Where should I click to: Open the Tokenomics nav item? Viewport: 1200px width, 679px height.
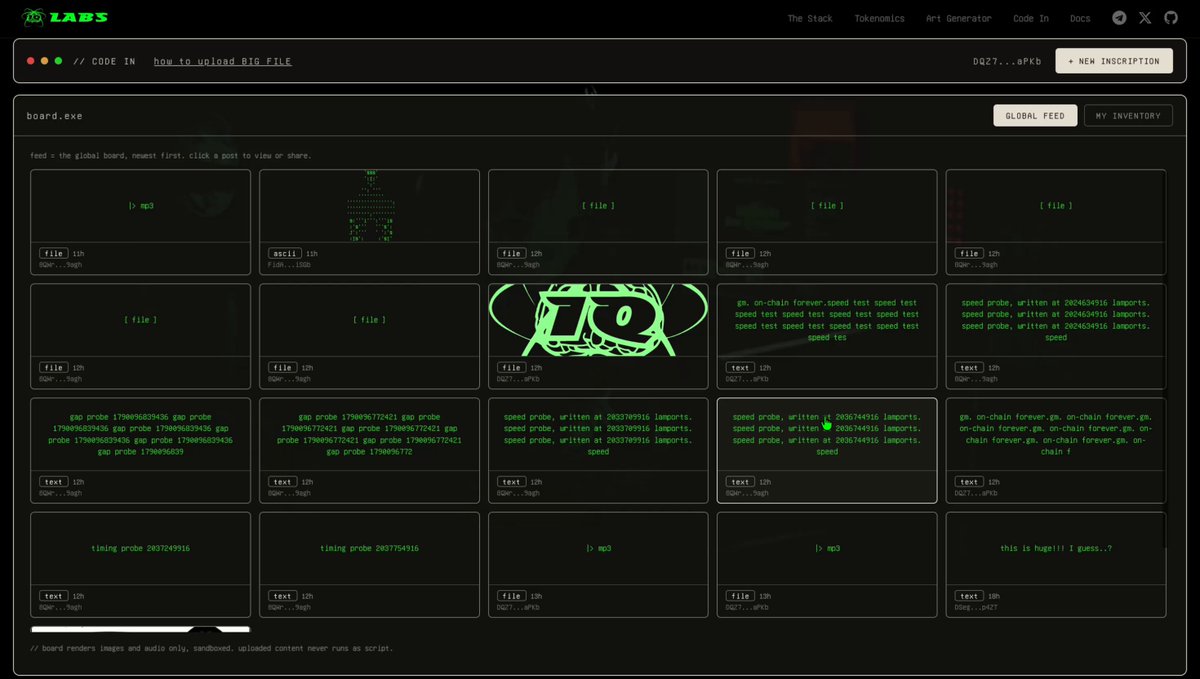879,18
